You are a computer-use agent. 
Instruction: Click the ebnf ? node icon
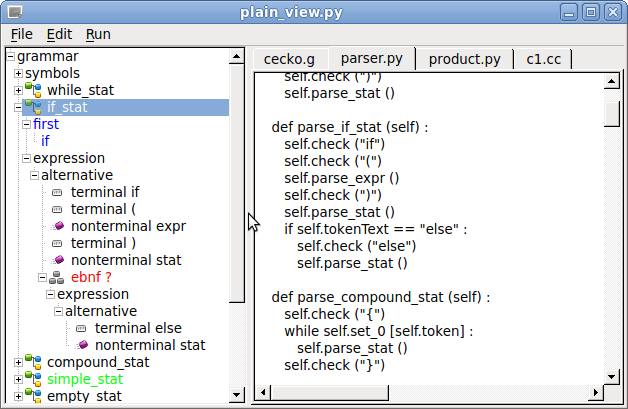(56, 277)
